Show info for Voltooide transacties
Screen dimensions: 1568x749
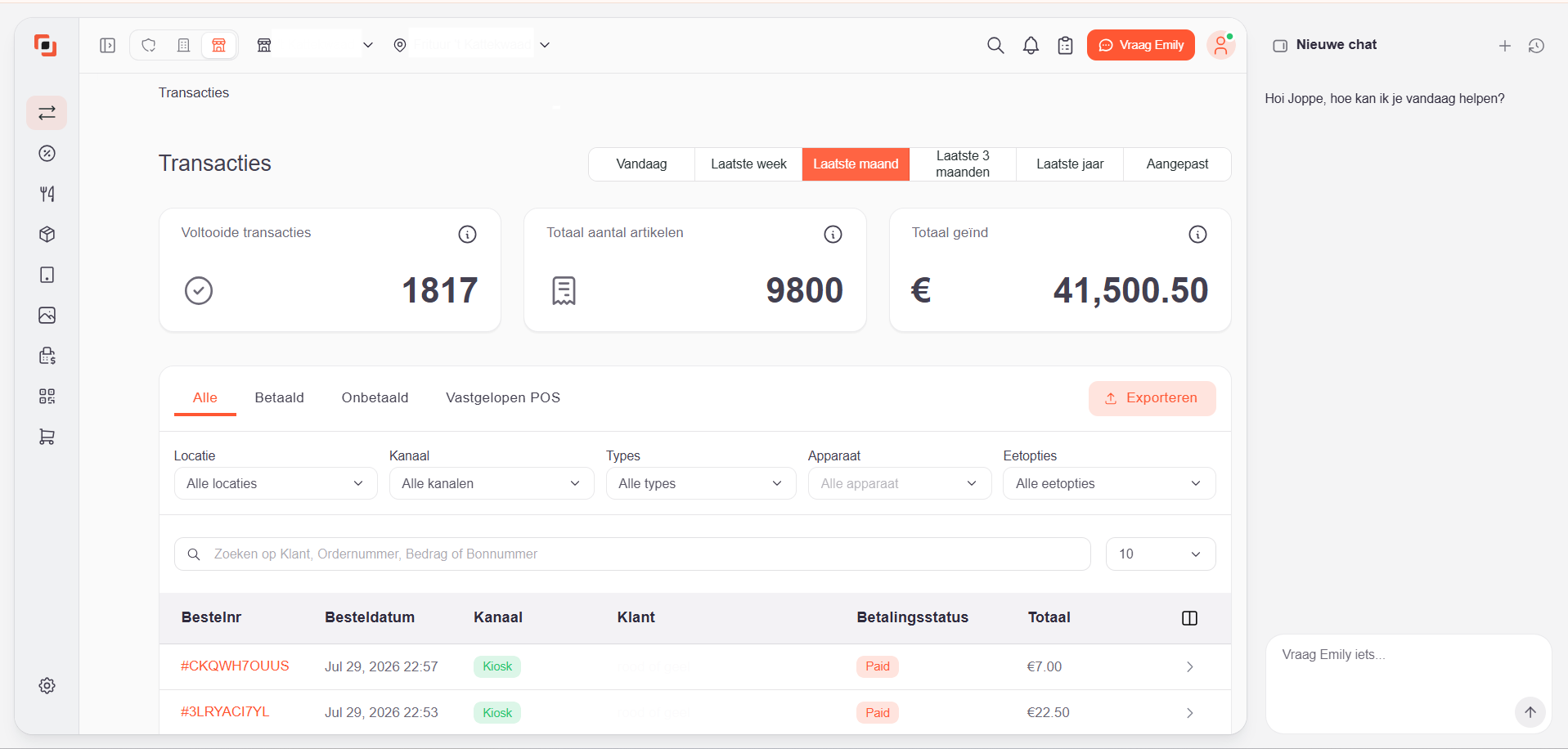click(467, 235)
